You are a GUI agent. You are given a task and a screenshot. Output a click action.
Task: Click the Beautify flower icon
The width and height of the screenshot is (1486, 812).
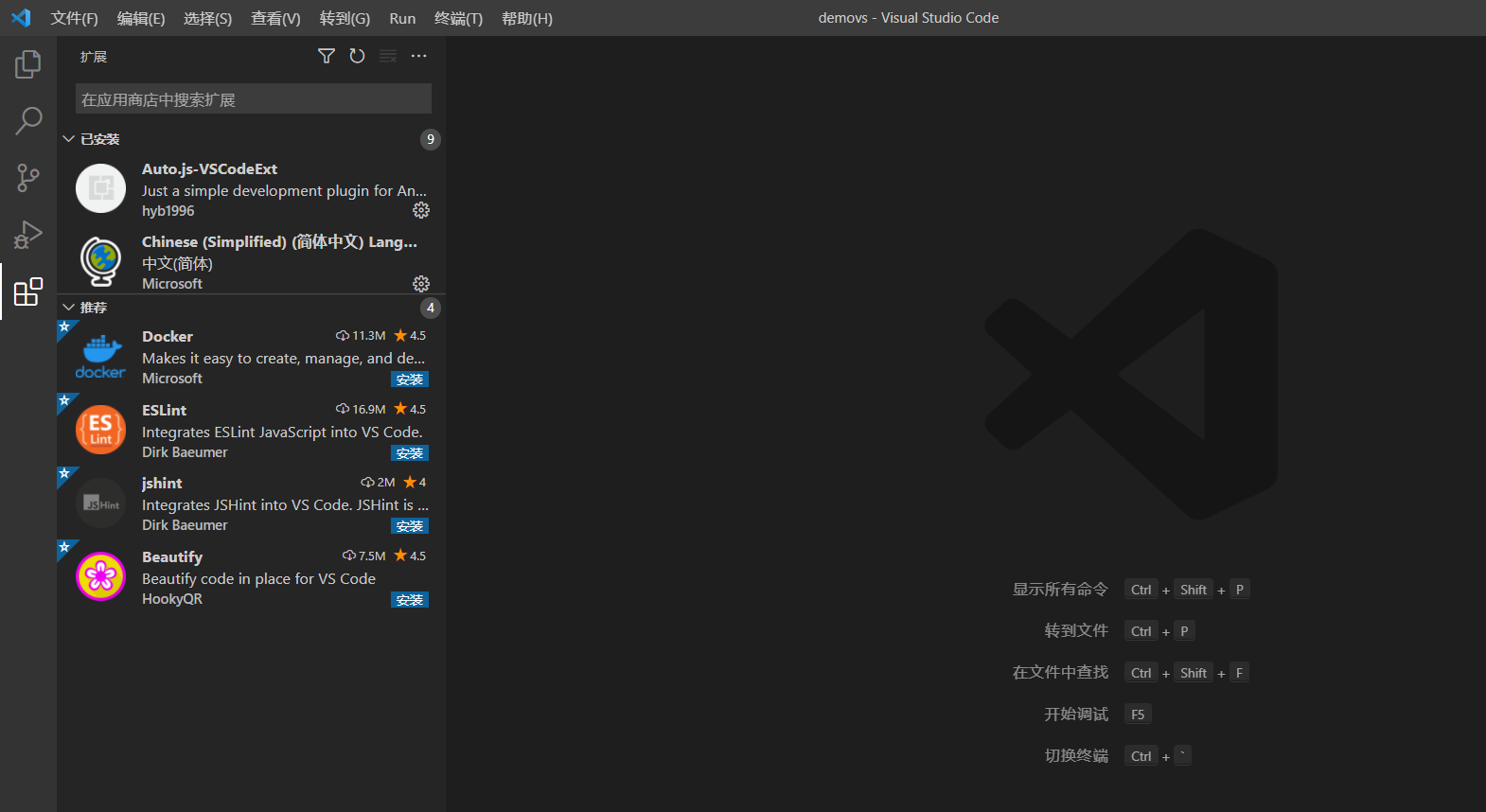pyautogui.click(x=100, y=576)
